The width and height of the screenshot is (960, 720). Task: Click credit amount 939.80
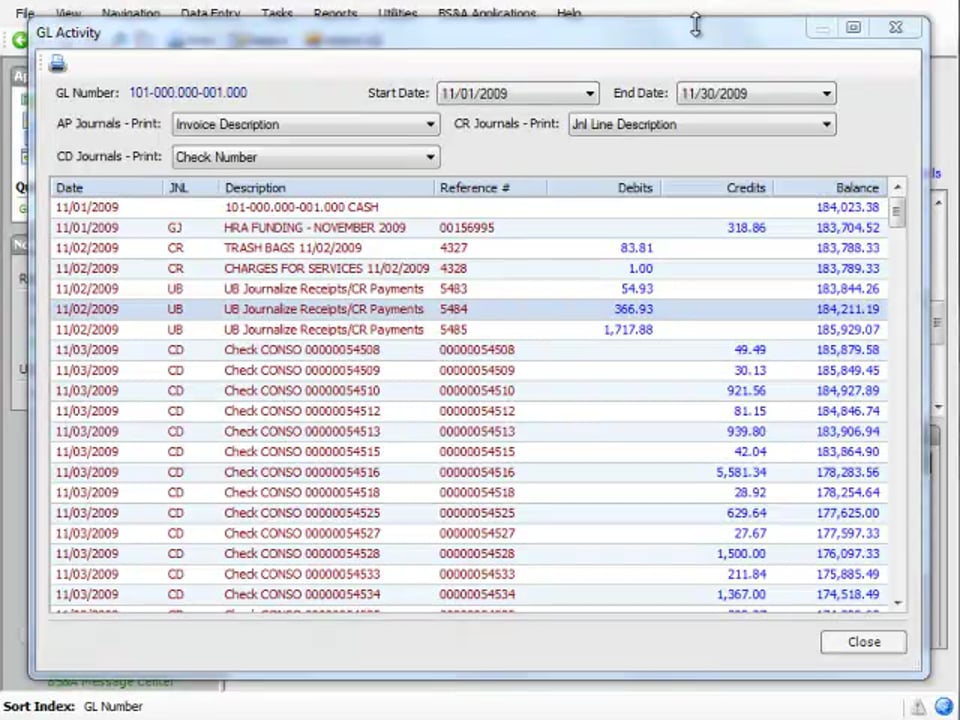[x=746, y=432]
